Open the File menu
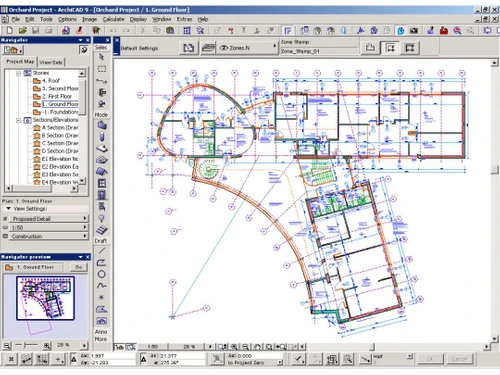 [16, 19]
